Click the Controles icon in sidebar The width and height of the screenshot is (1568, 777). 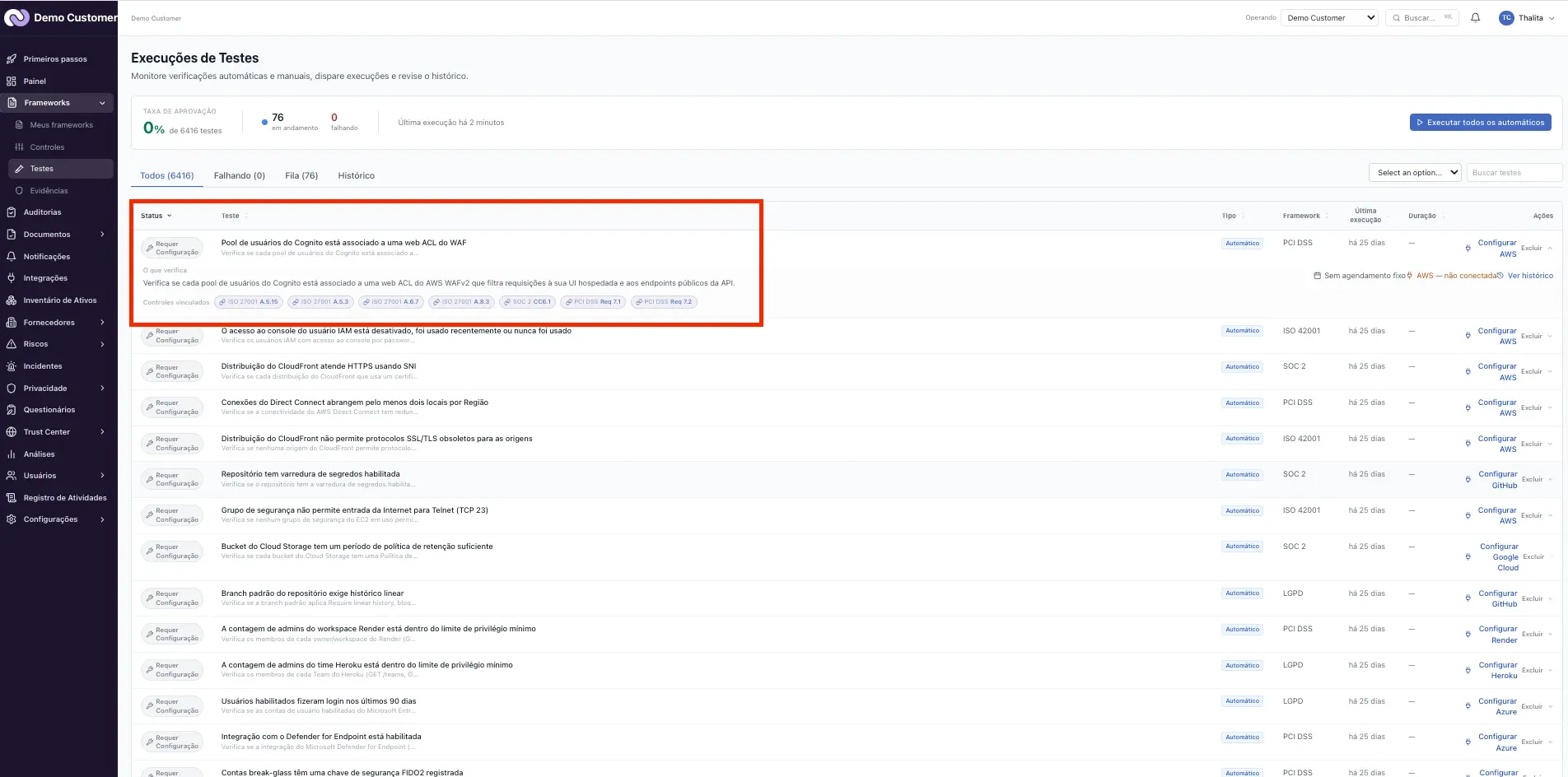[x=19, y=147]
